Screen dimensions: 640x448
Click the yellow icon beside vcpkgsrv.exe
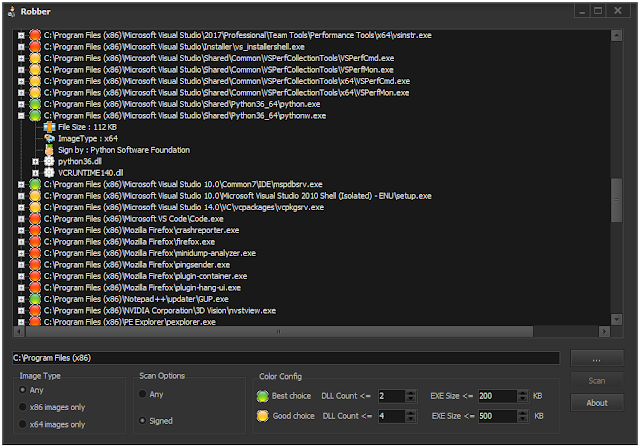(35, 207)
